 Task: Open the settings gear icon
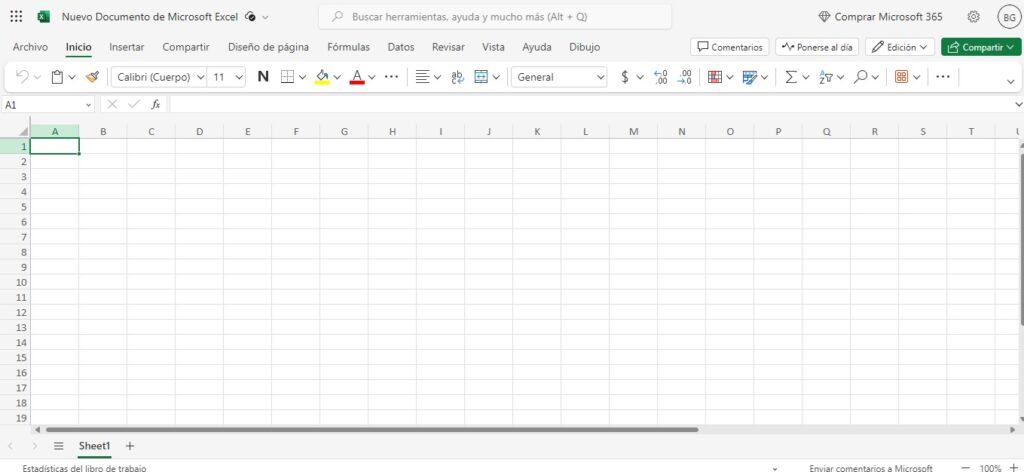(973, 17)
